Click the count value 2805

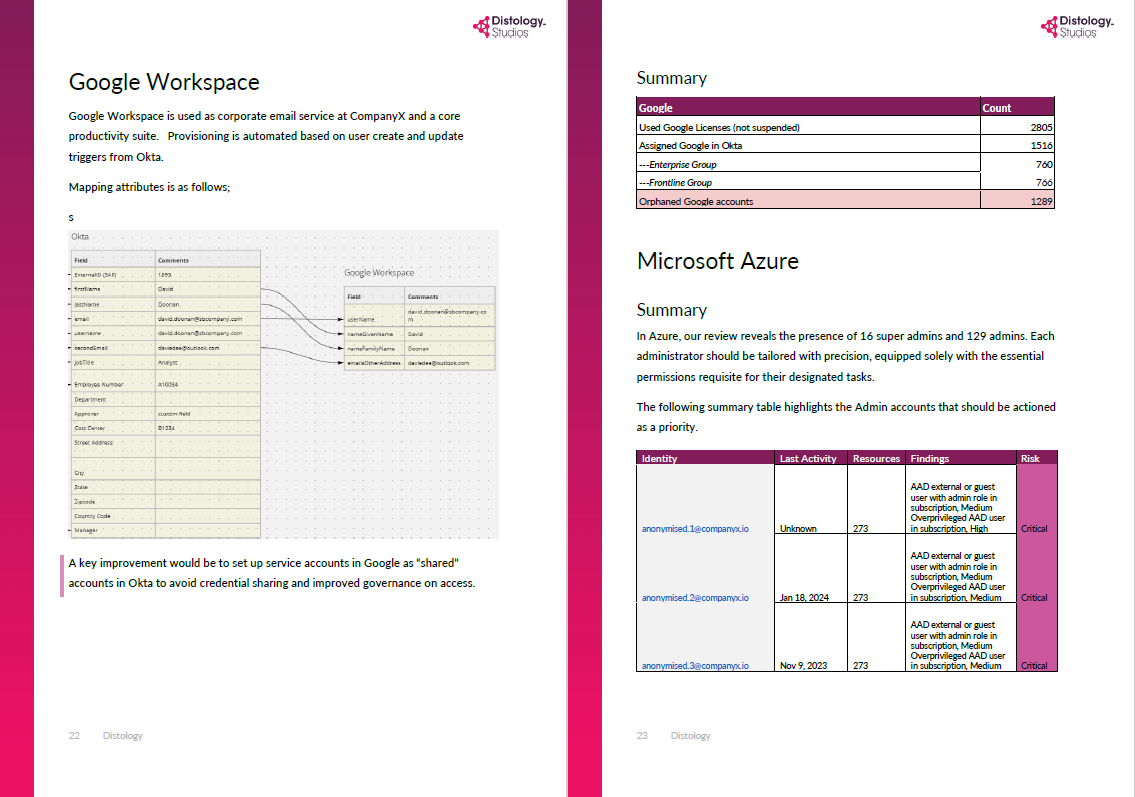(1041, 127)
